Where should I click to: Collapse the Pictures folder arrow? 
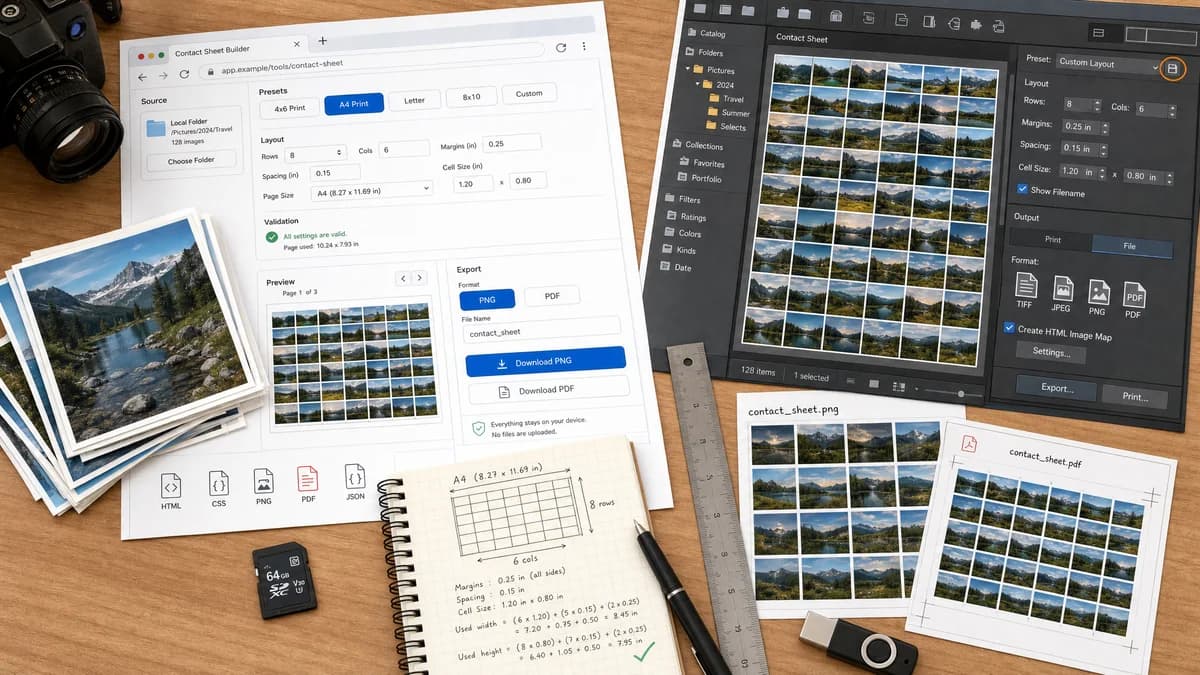(x=688, y=69)
